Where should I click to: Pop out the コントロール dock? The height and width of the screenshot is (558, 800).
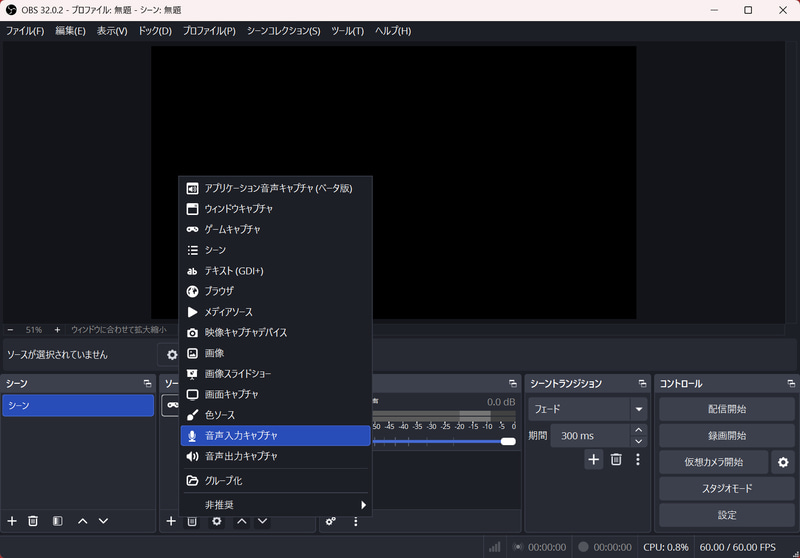[791, 384]
